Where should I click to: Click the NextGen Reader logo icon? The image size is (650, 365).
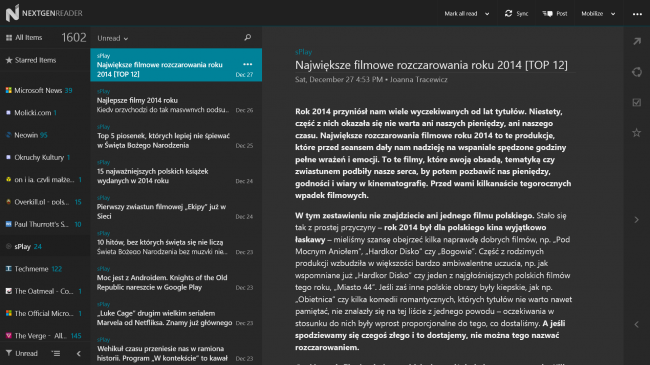point(12,13)
